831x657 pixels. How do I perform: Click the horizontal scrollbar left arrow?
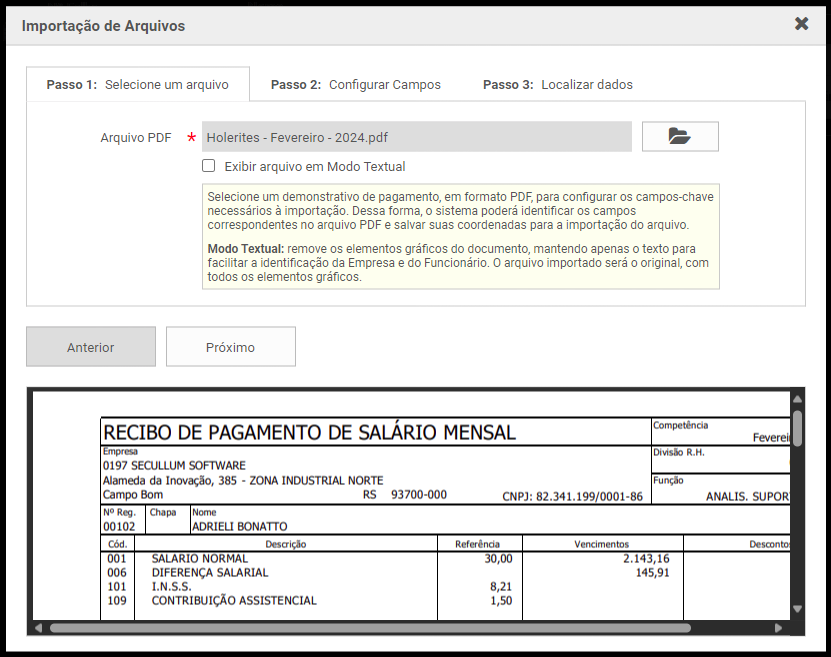click(x=38, y=628)
